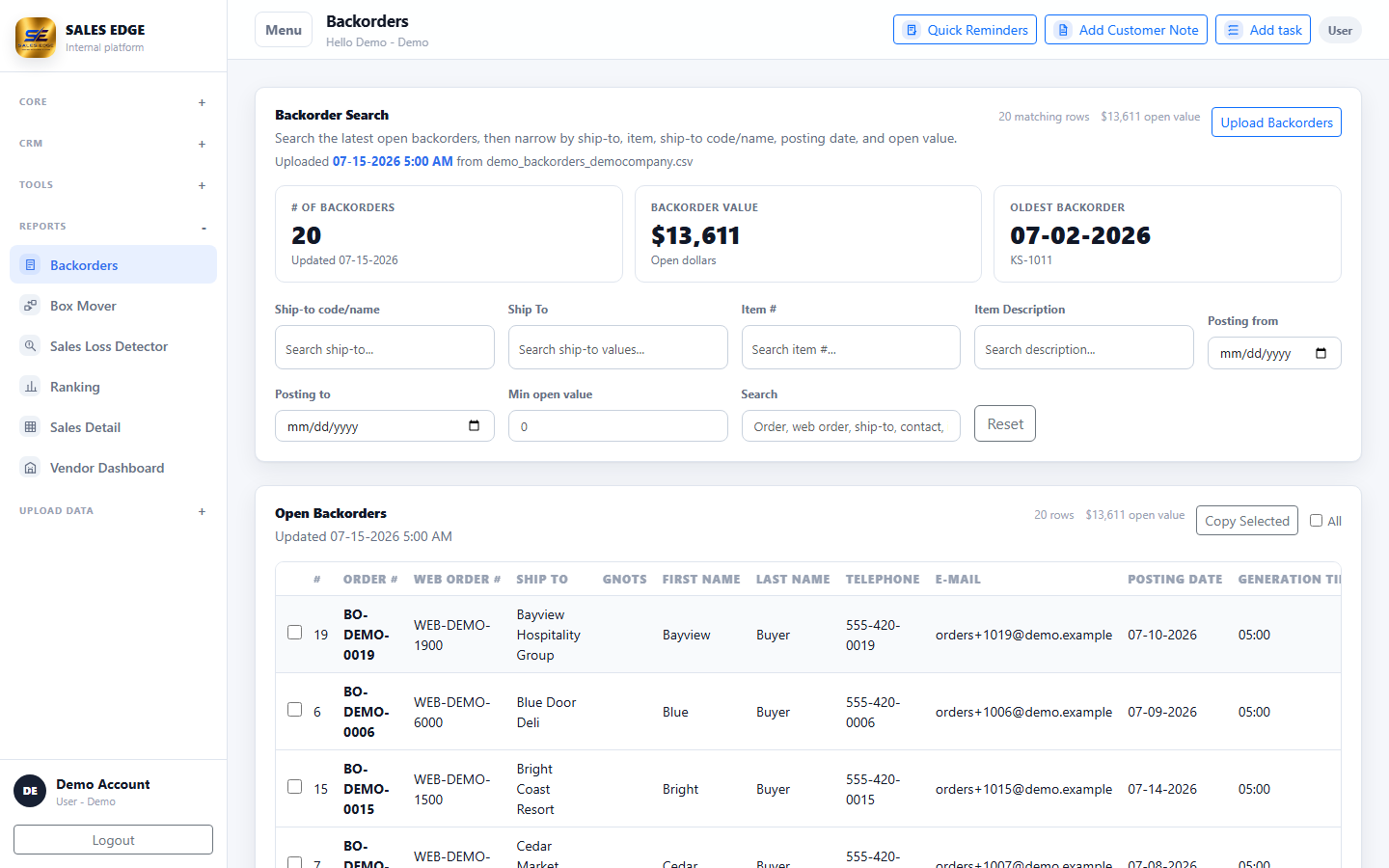Click the DE account avatar
Image resolution: width=1389 pixels, height=868 pixels.
(x=30, y=791)
